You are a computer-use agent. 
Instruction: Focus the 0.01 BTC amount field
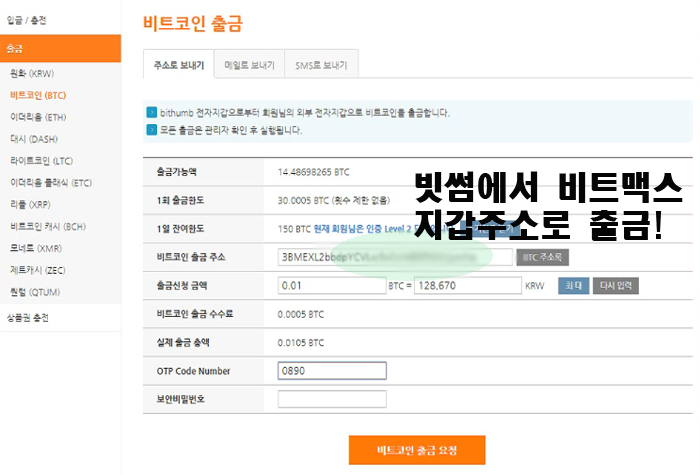pos(332,286)
